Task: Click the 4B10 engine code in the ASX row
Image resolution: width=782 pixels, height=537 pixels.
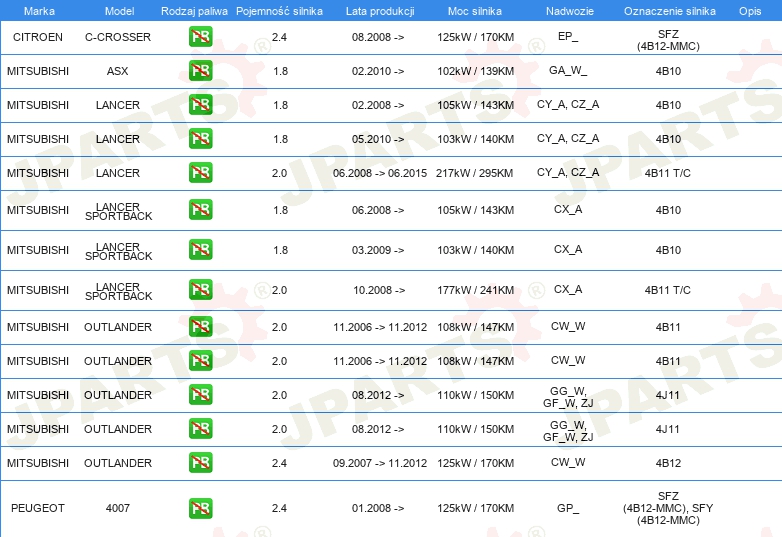Action: (x=668, y=71)
